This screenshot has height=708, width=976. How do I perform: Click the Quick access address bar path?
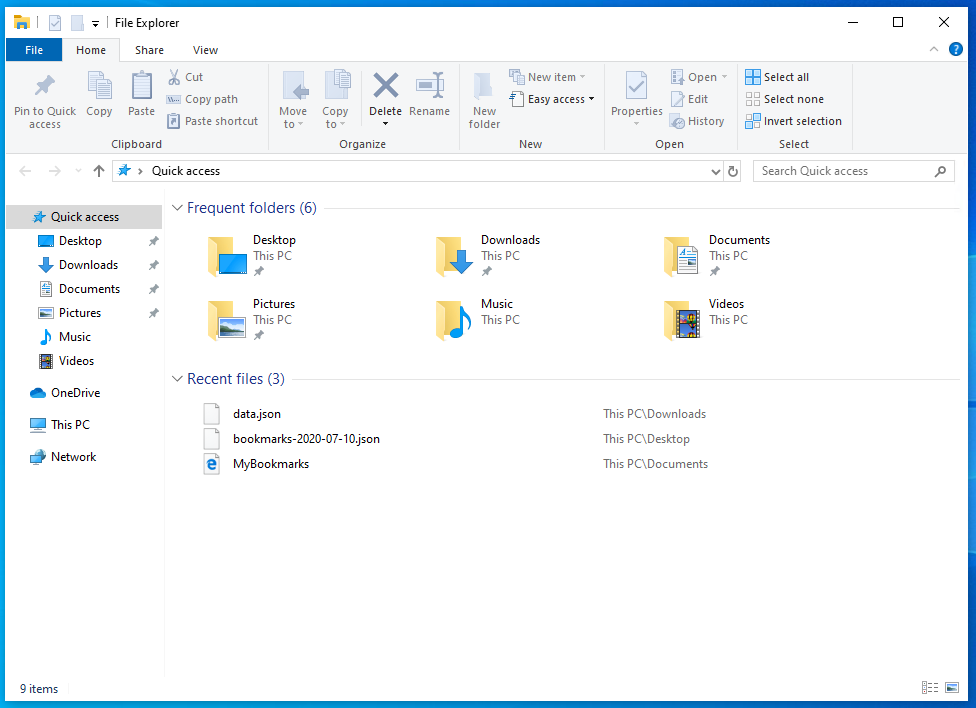185,171
